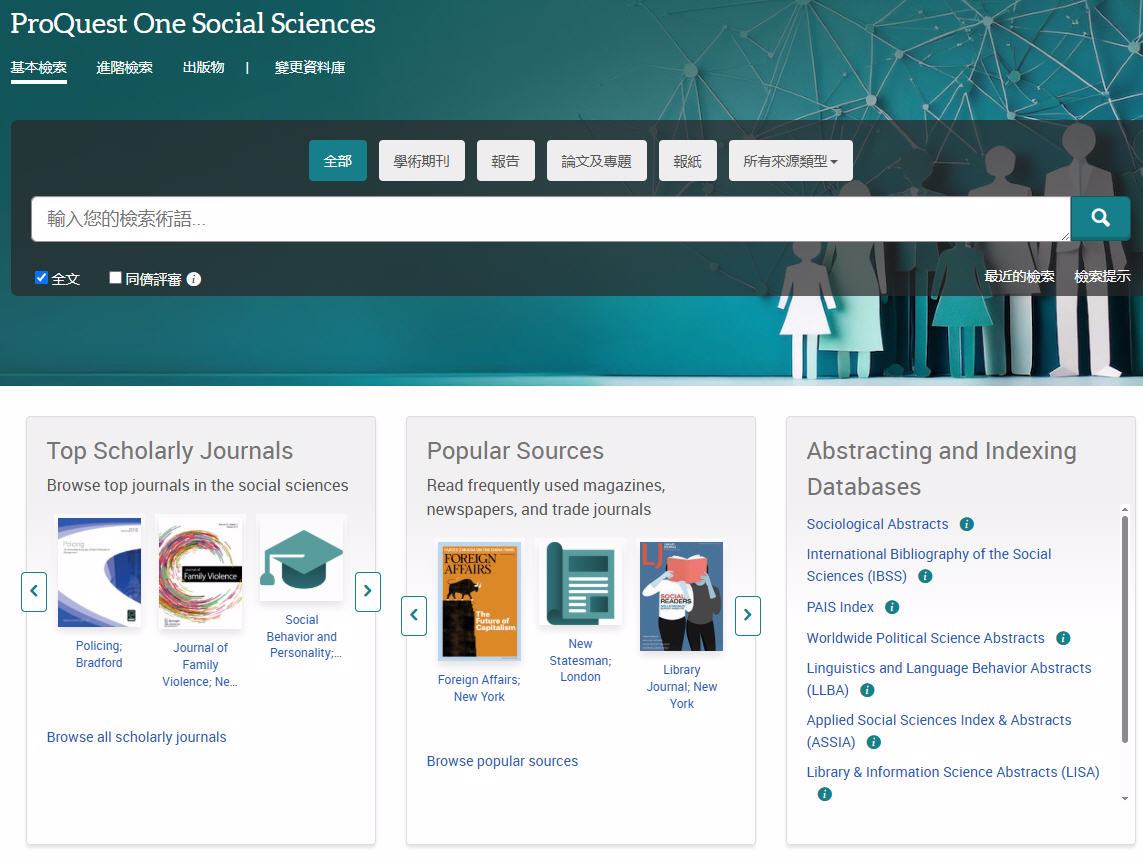Click info icon next to IBSS

tap(925, 576)
